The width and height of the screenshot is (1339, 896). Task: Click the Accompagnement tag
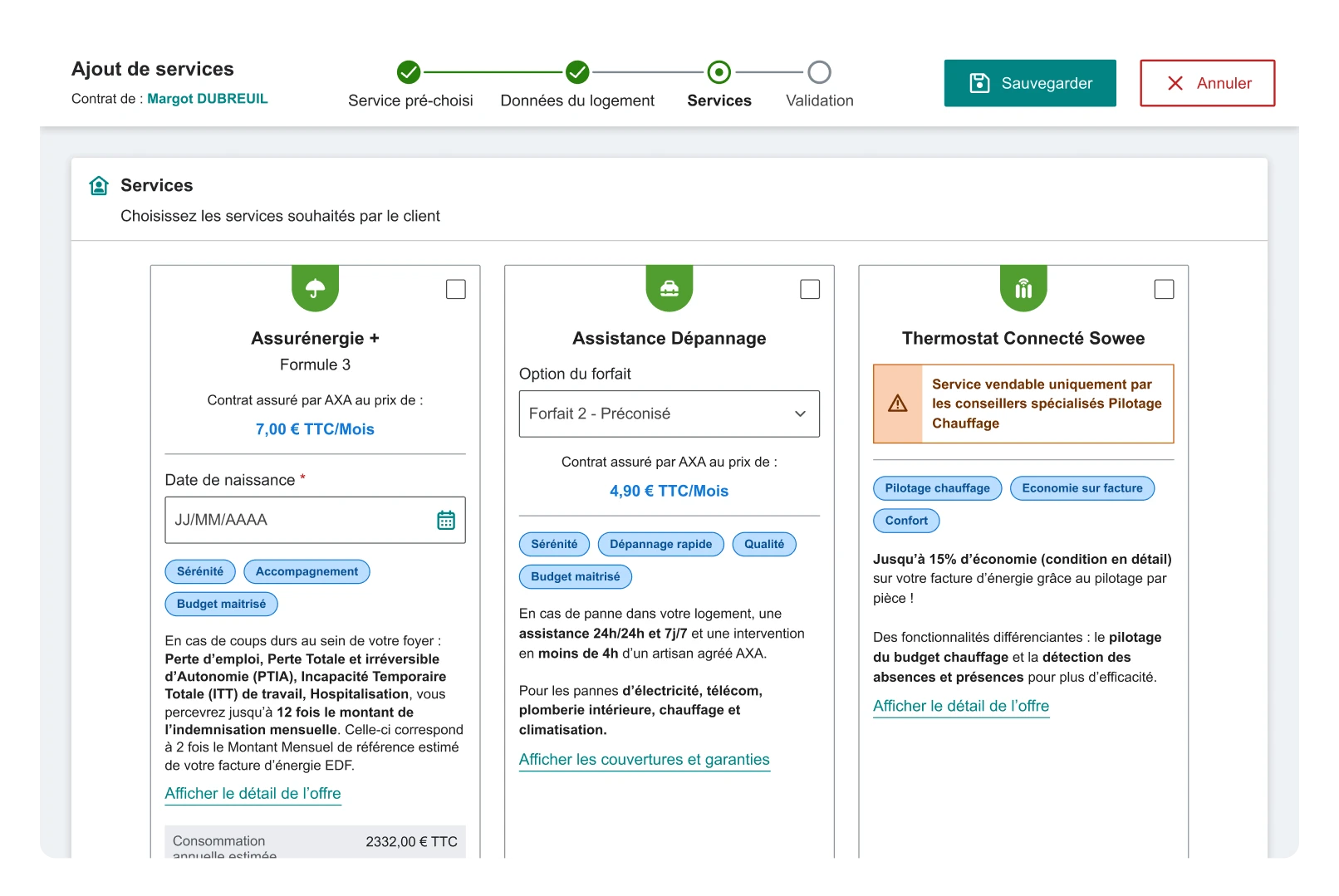click(x=307, y=571)
